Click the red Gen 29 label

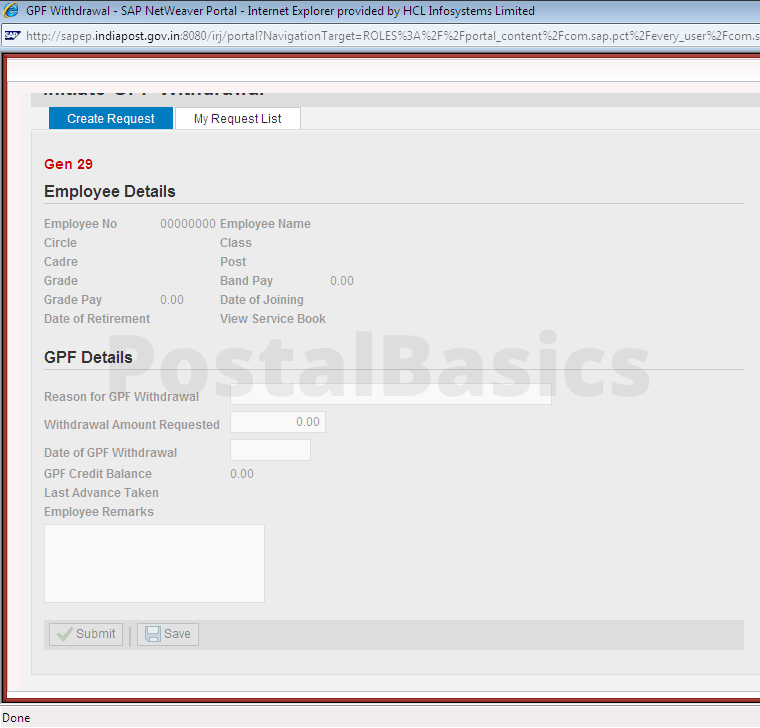tap(69, 164)
